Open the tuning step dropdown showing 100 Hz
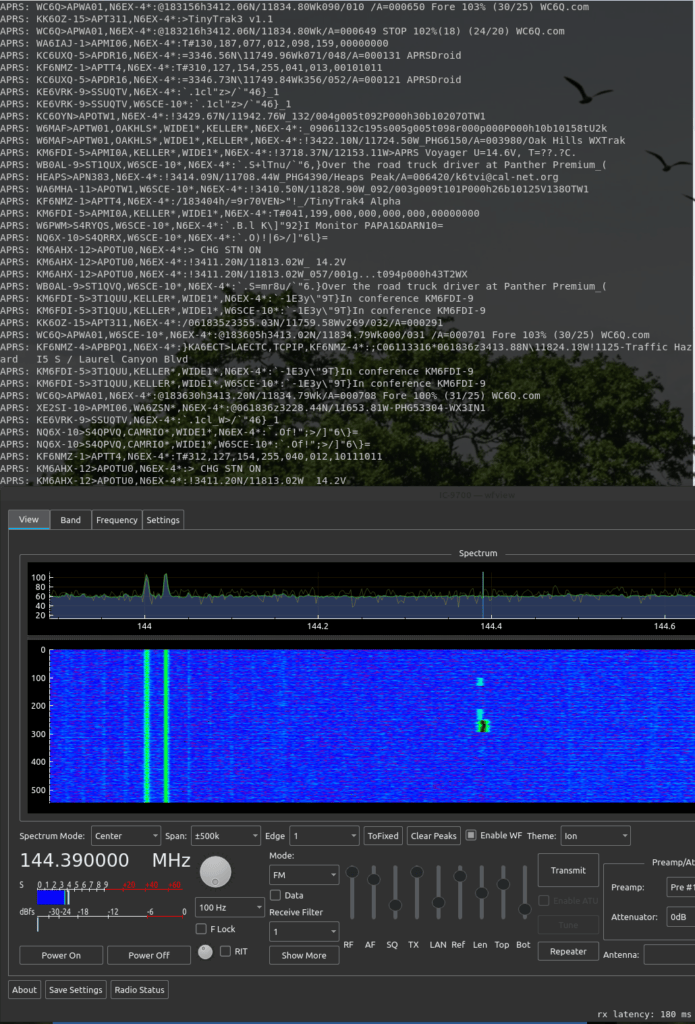The width and height of the screenshot is (695, 1024). pos(230,907)
